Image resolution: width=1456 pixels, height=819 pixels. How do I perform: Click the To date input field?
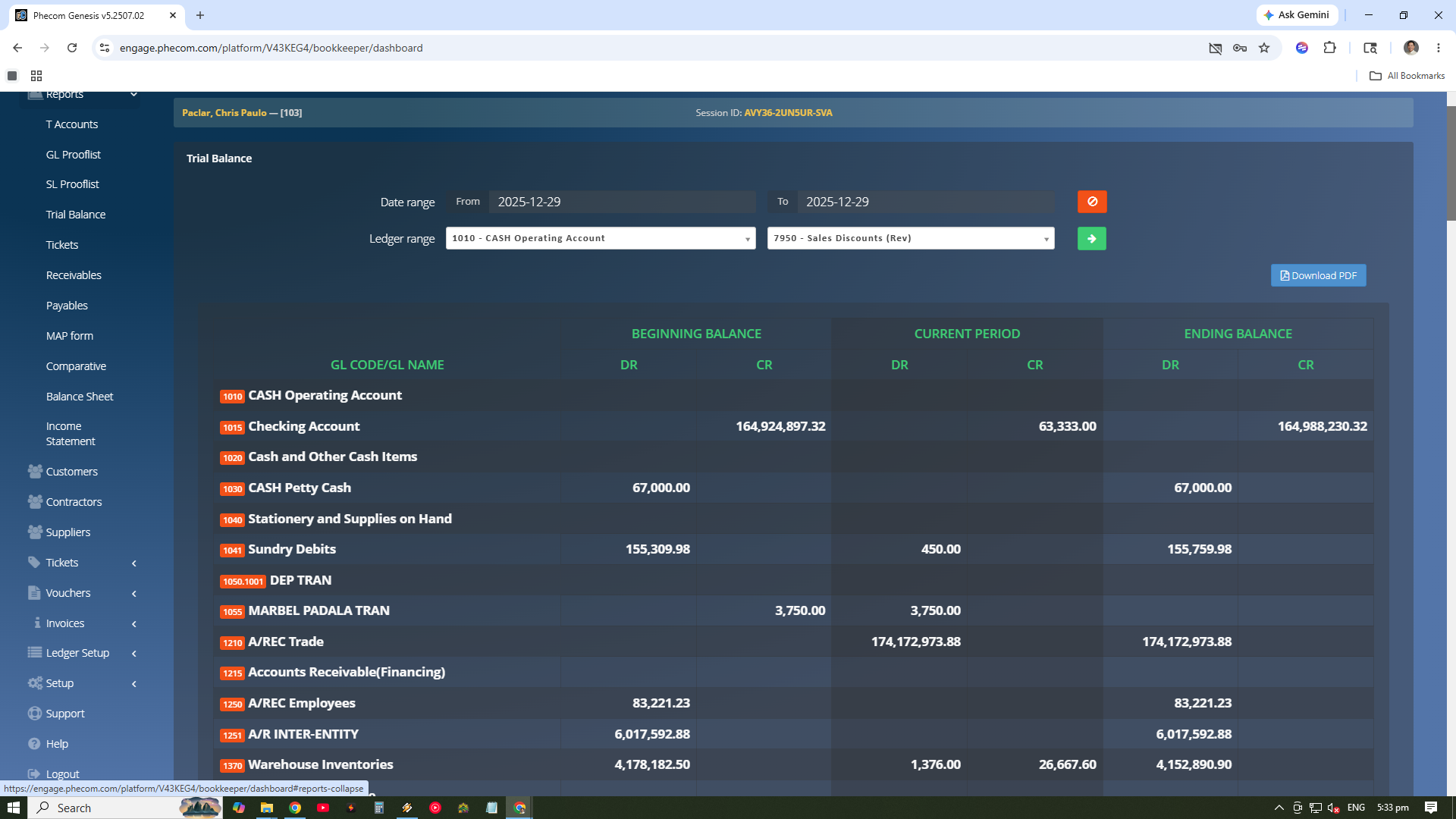pos(925,202)
